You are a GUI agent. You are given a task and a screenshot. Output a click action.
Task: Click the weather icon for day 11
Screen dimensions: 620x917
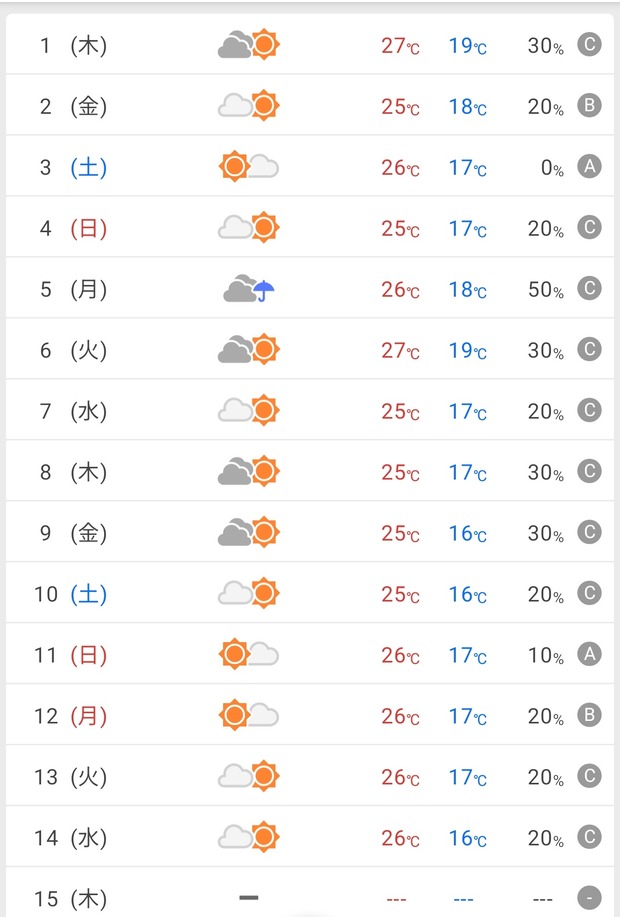pyautogui.click(x=249, y=654)
